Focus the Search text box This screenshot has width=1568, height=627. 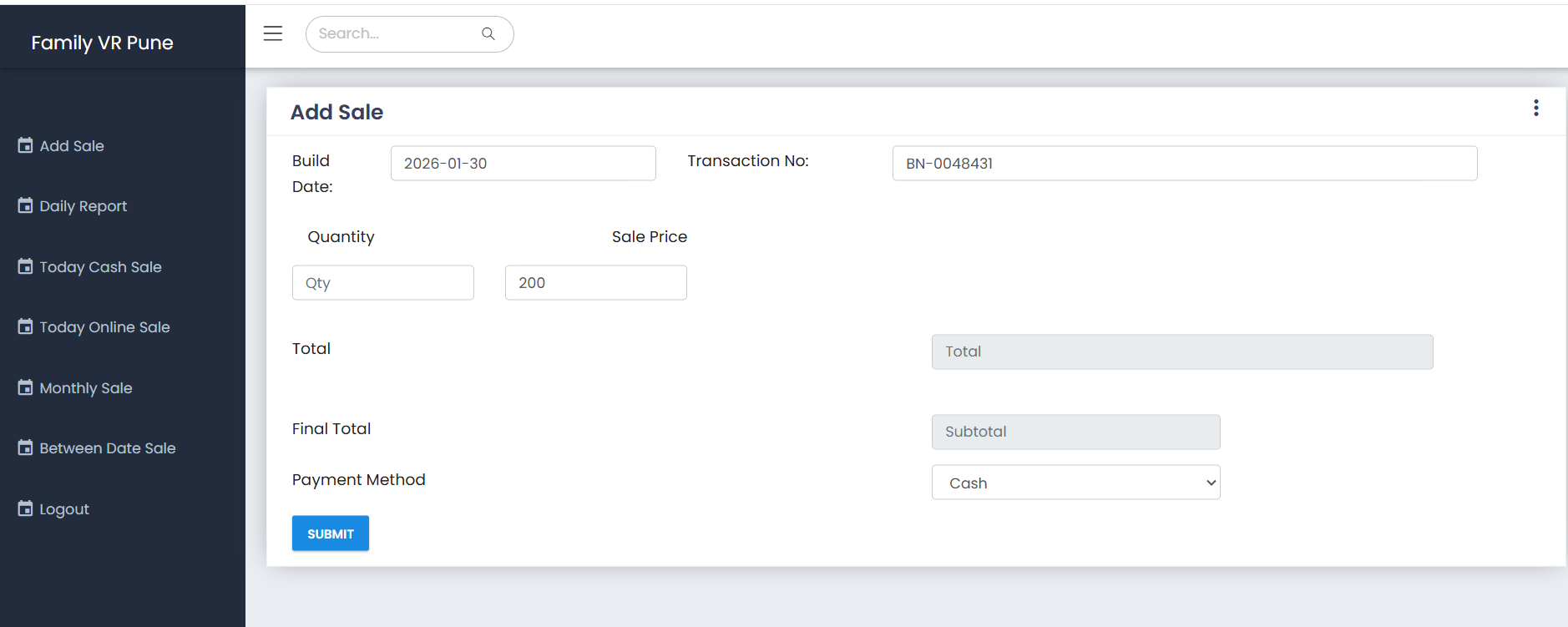tap(392, 33)
